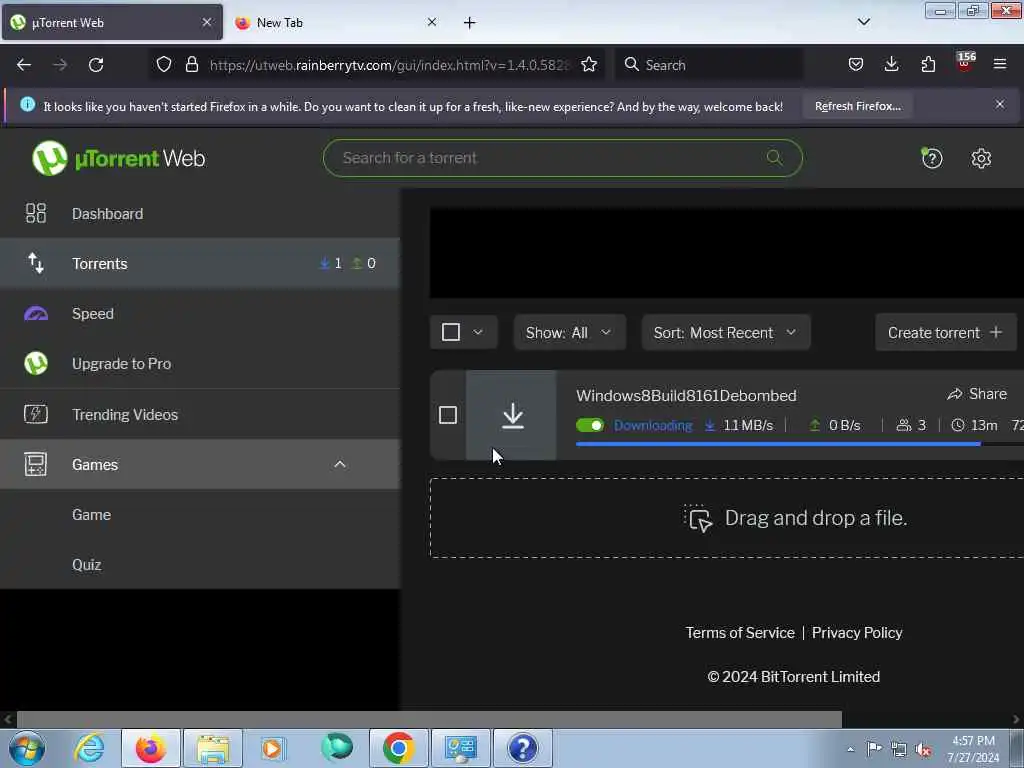This screenshot has height=768, width=1024.
Task: Open the Firefox downloads icon
Action: tap(891, 65)
